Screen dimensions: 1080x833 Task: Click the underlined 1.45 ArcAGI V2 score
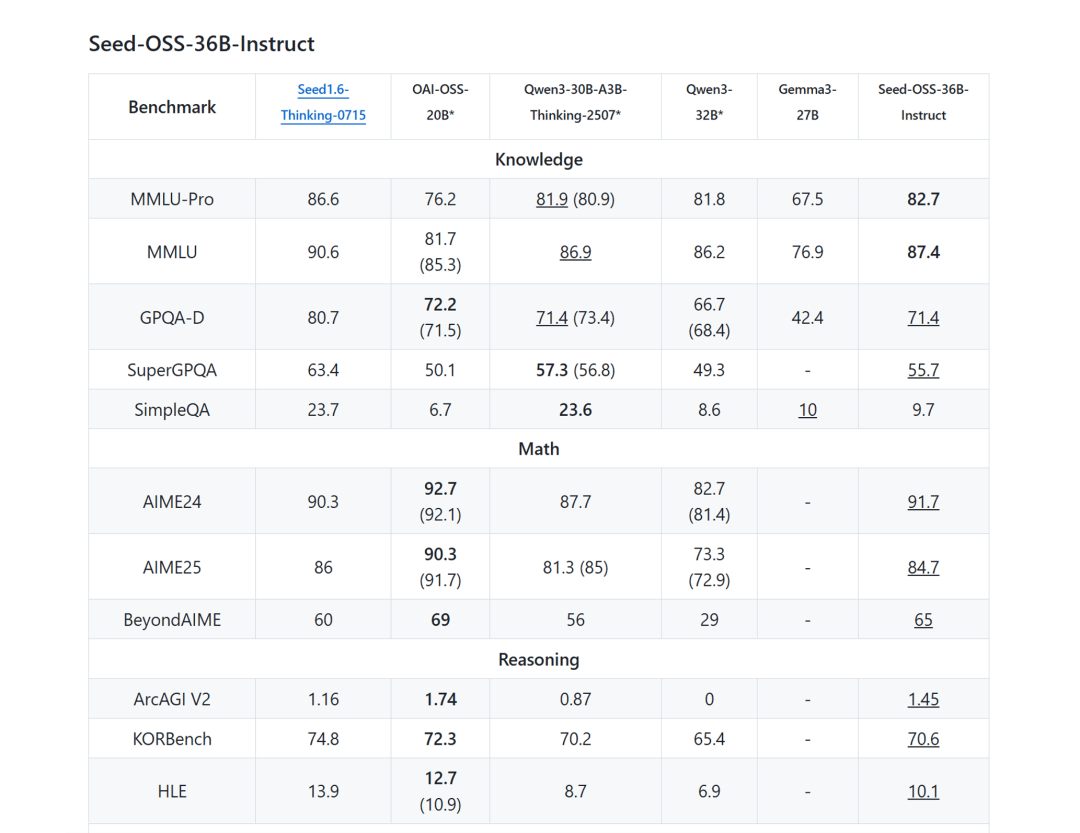point(923,699)
